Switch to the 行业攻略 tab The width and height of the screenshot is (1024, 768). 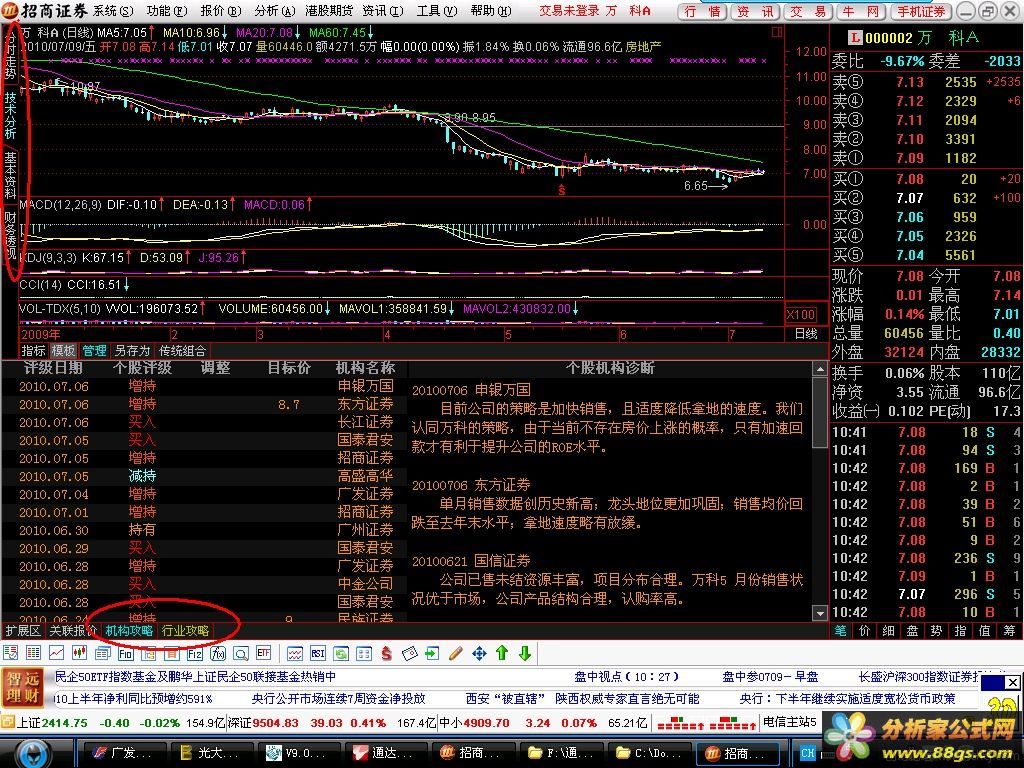185,631
